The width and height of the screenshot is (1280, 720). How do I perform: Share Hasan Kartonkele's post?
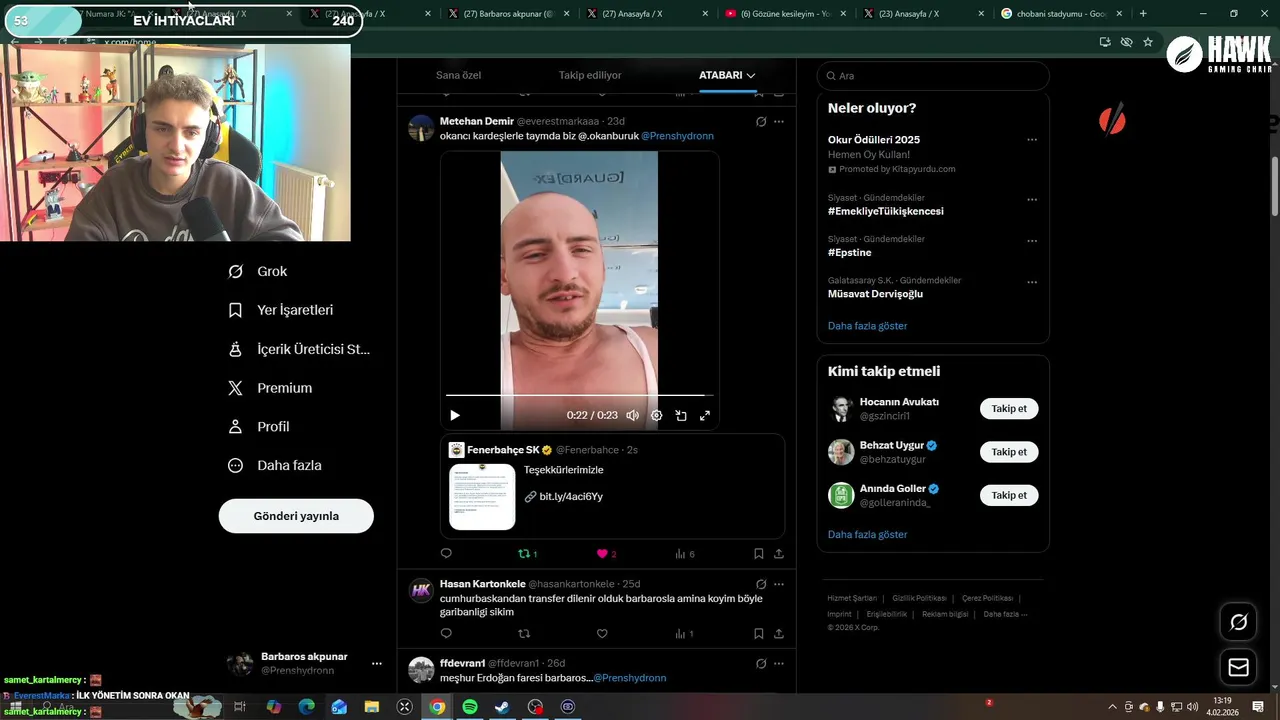tap(779, 633)
